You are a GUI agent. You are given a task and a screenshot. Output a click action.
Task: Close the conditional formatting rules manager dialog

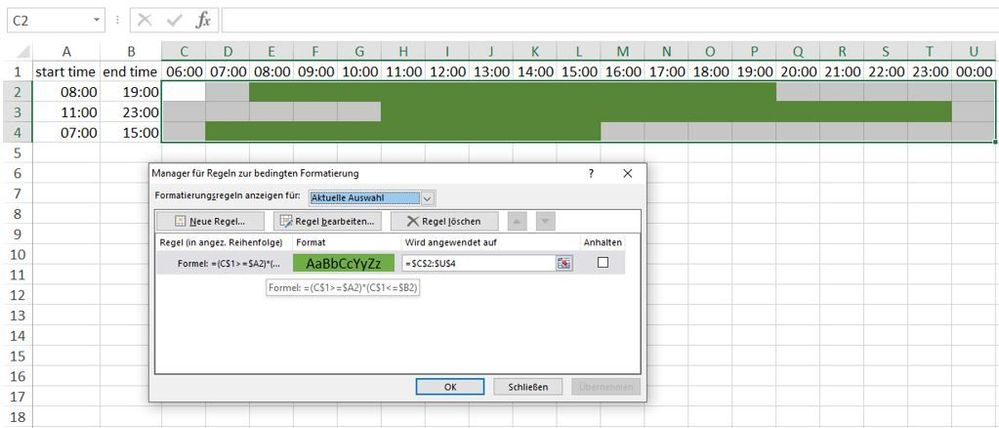627,173
